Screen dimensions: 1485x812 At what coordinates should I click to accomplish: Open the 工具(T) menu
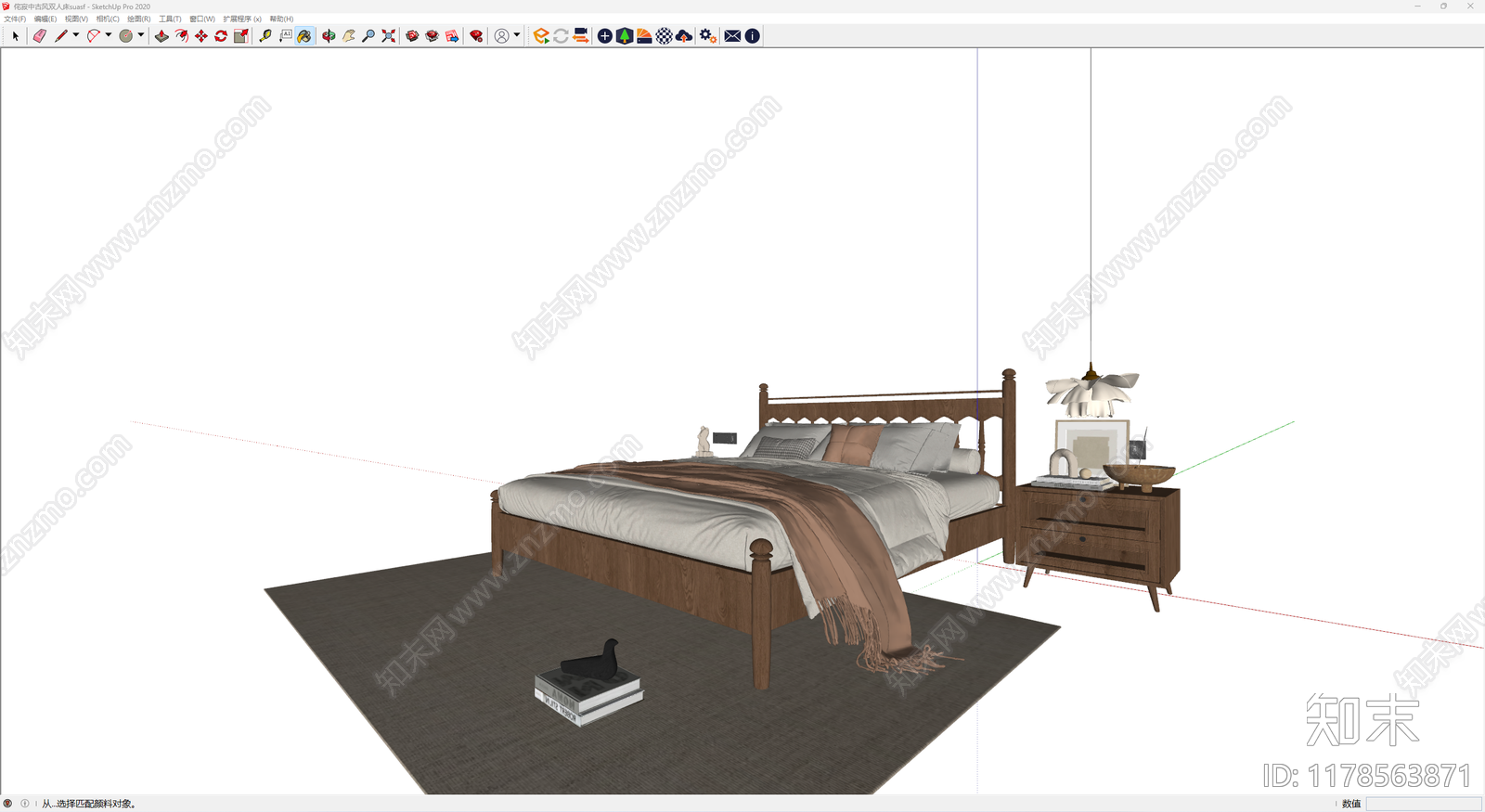tap(170, 19)
